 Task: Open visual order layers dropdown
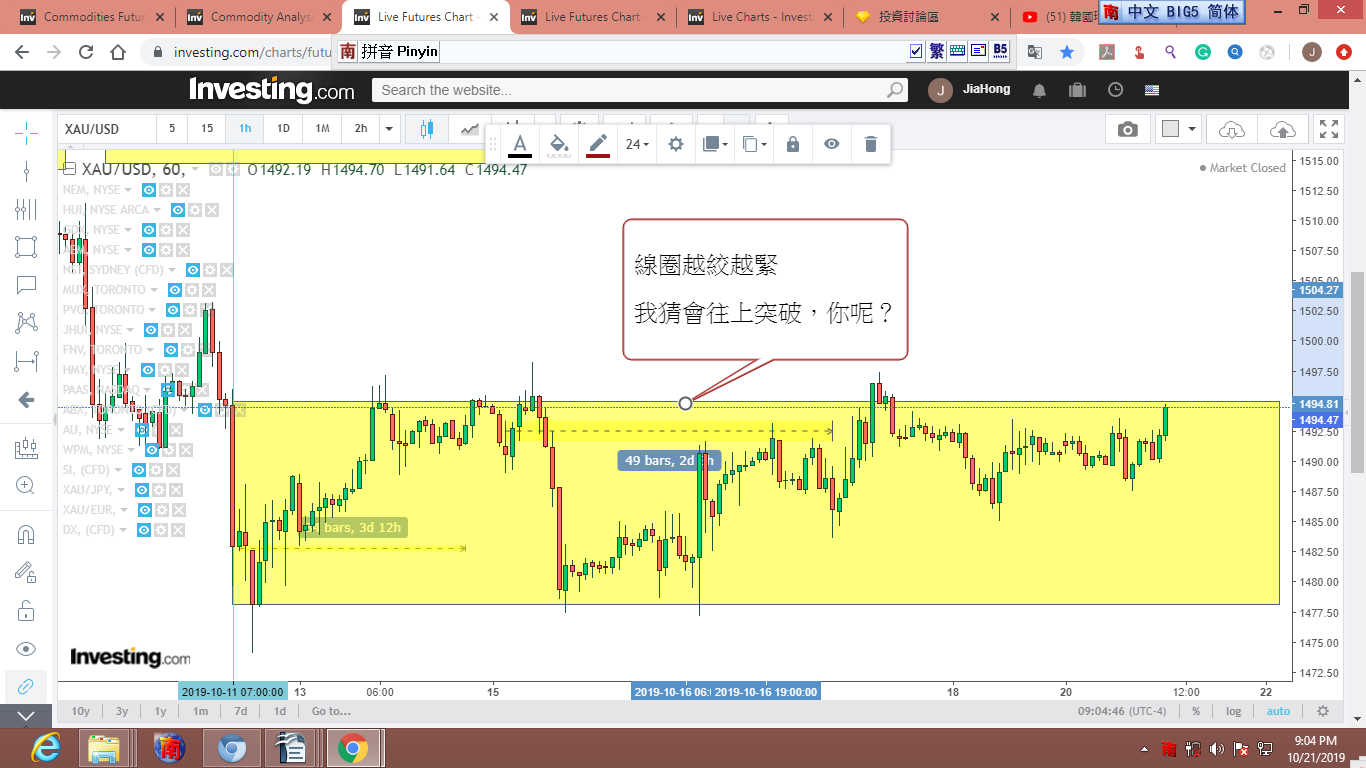tap(716, 145)
